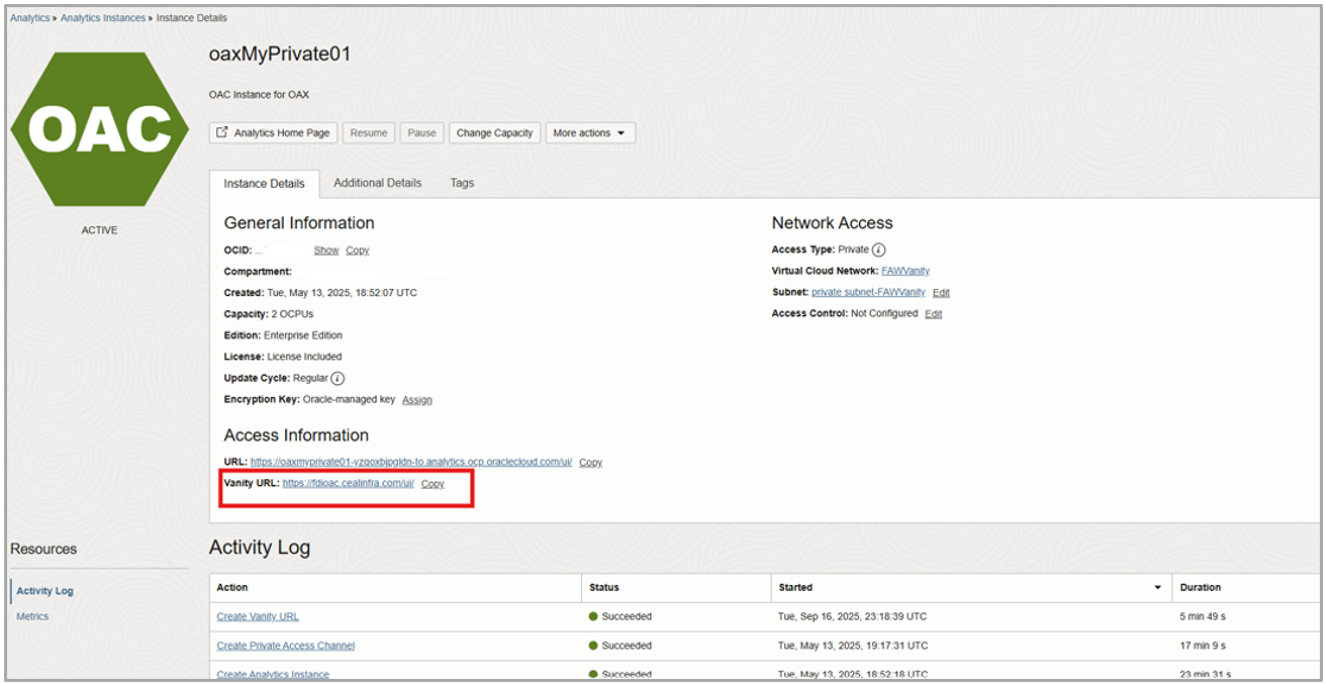This screenshot has width=1326, height=684.
Task: Switch to the Additional Details tab
Action: pos(377,183)
